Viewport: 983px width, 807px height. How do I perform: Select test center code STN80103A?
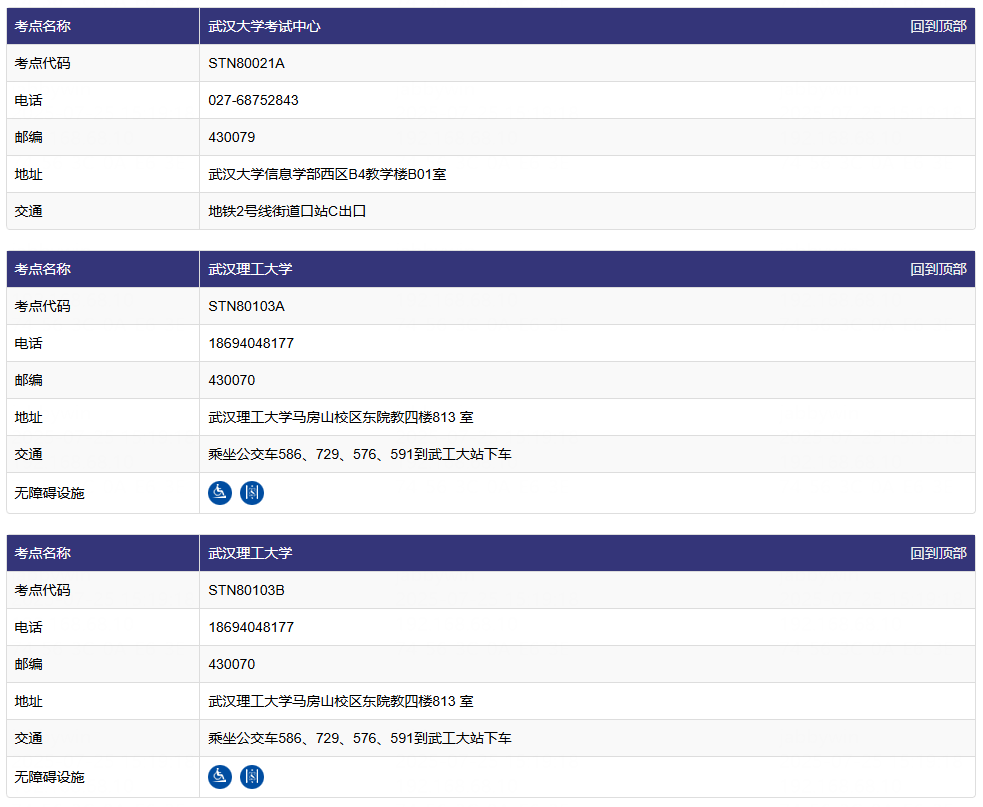point(246,307)
